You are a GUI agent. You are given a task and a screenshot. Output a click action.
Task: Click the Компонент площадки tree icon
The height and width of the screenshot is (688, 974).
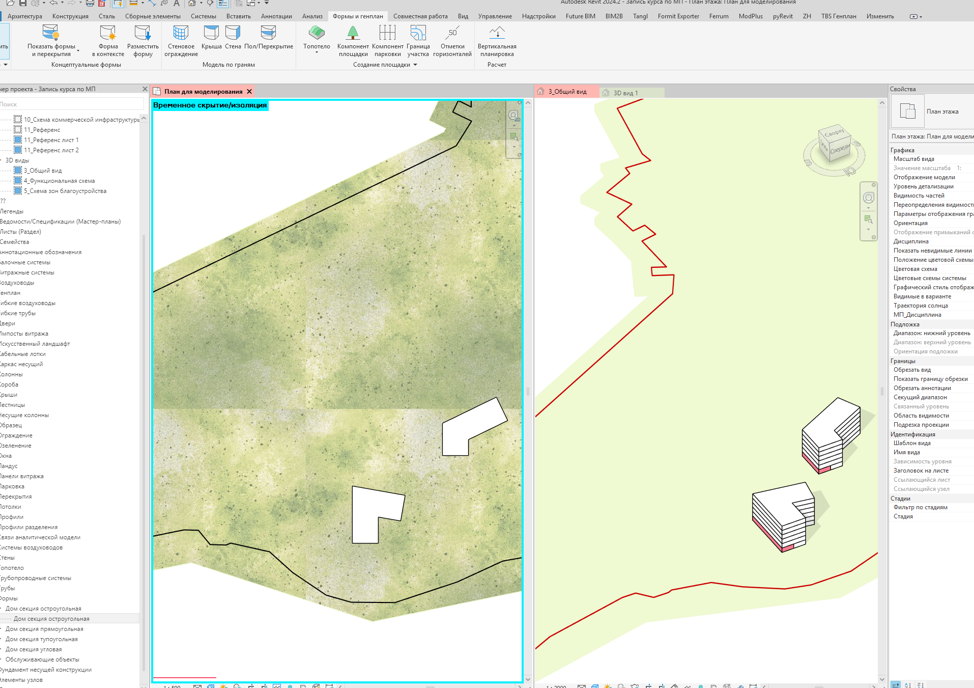tap(353, 33)
